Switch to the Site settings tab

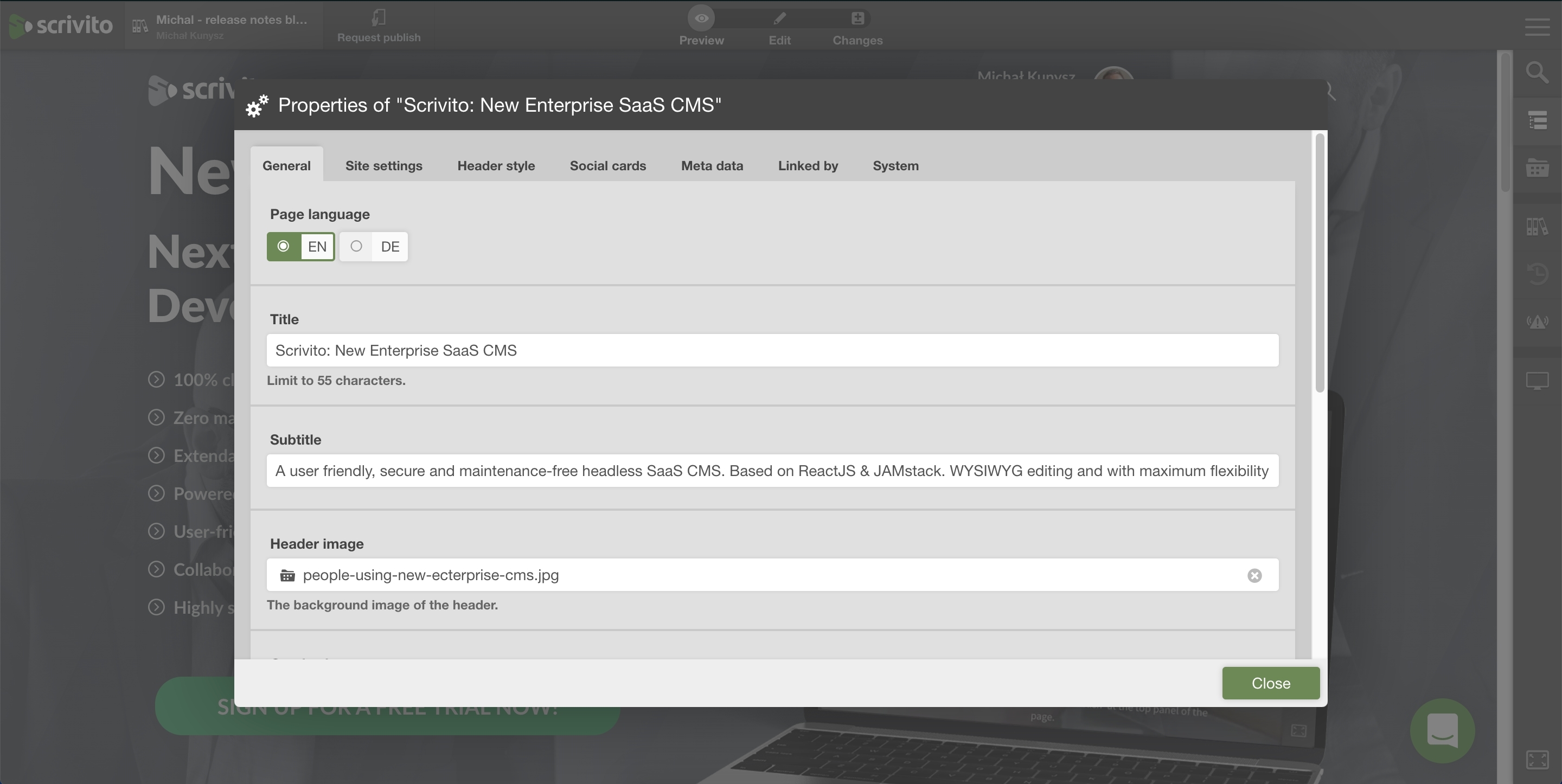[383, 165]
